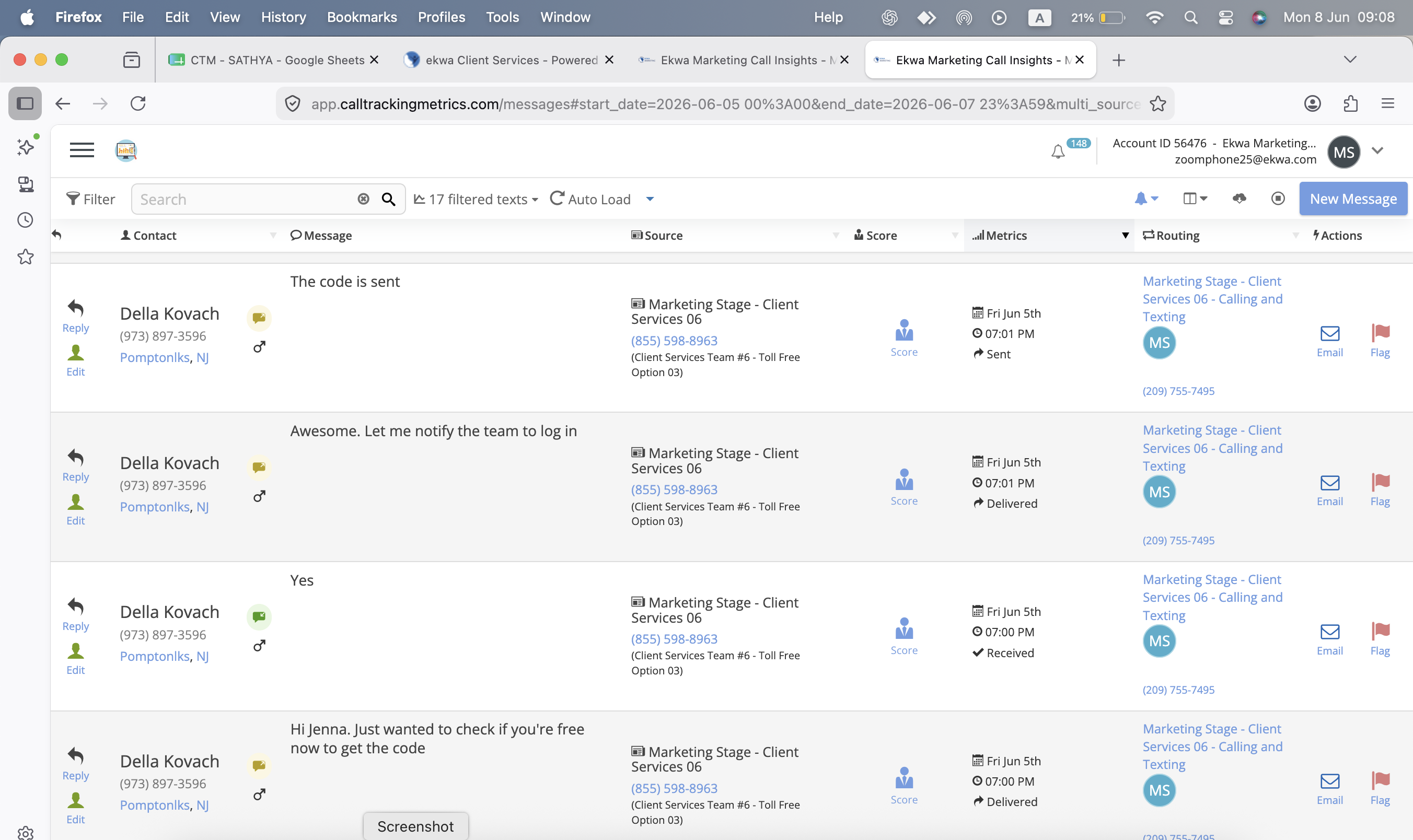Viewport: 1413px width, 840px height.
Task: Open Score column dropdown arrow
Action: 954,235
